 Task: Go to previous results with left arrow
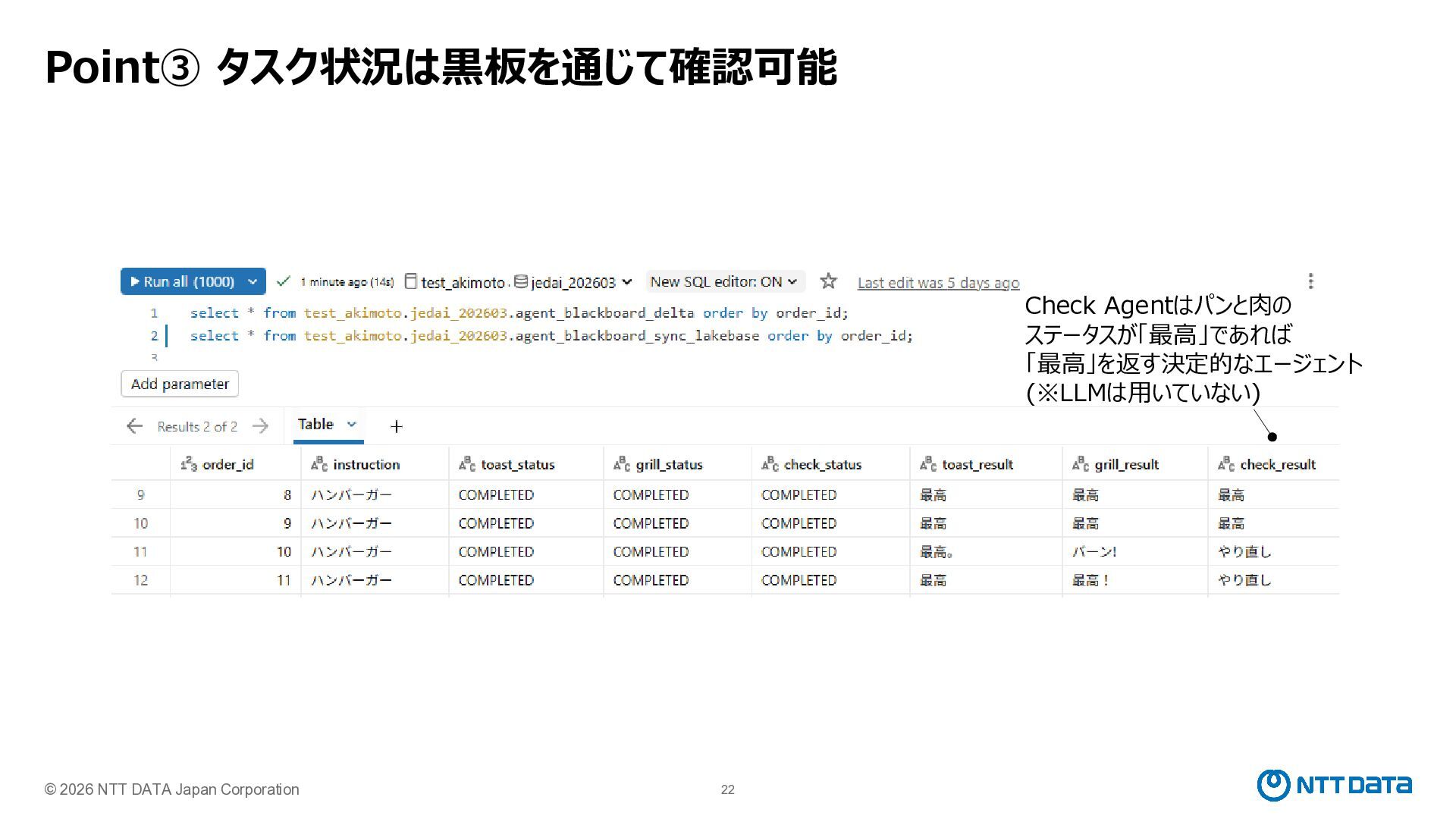tap(134, 426)
